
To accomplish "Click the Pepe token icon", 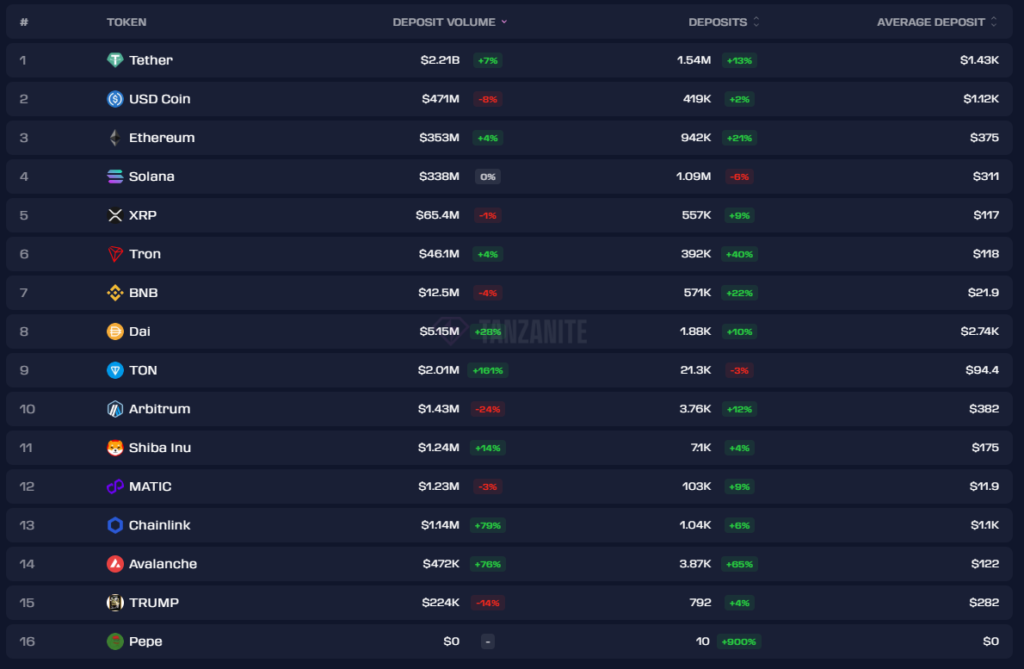I will pyautogui.click(x=115, y=641).
